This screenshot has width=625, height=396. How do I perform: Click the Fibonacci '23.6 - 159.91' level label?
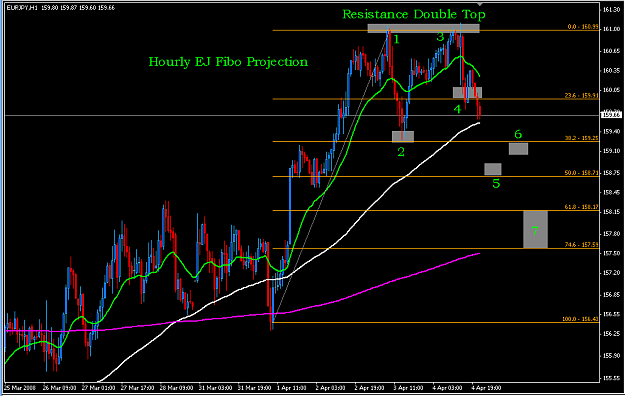coord(582,95)
